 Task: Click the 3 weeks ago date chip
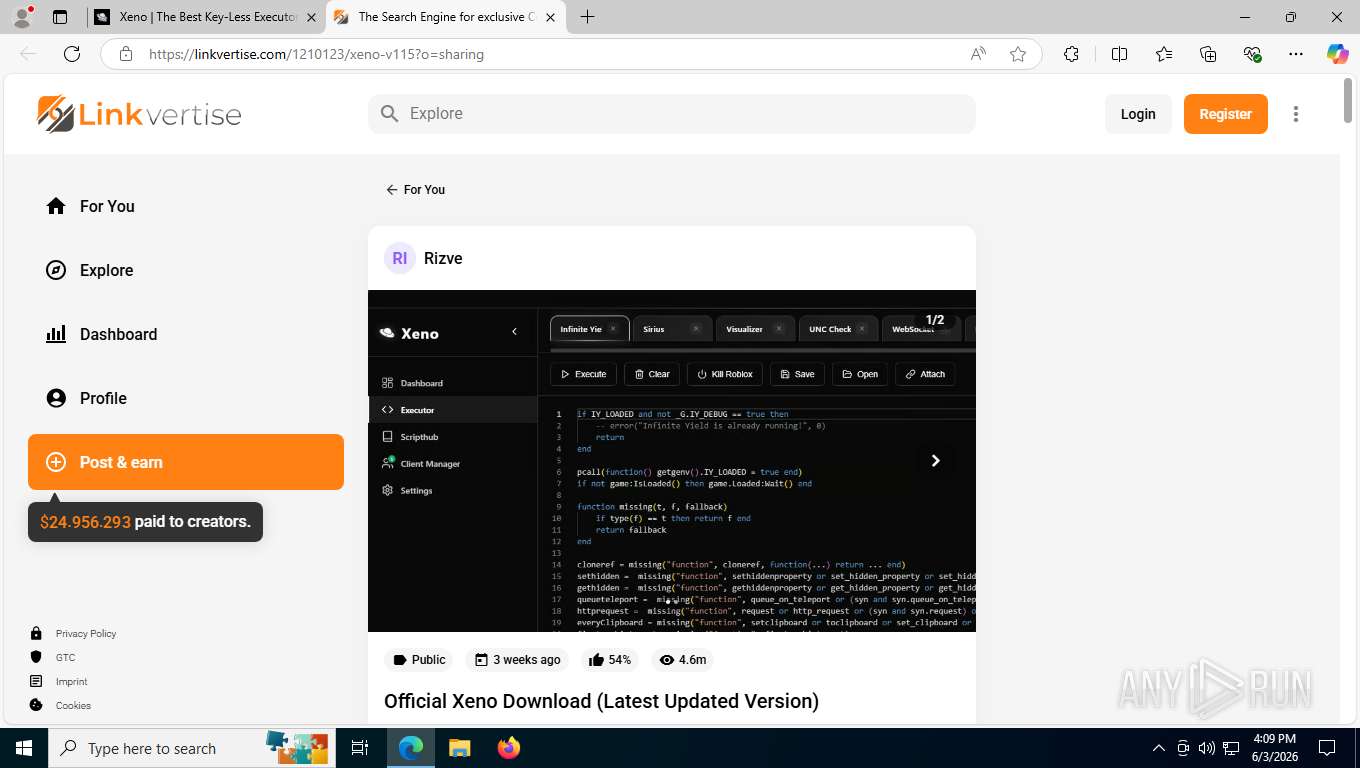[x=517, y=660]
